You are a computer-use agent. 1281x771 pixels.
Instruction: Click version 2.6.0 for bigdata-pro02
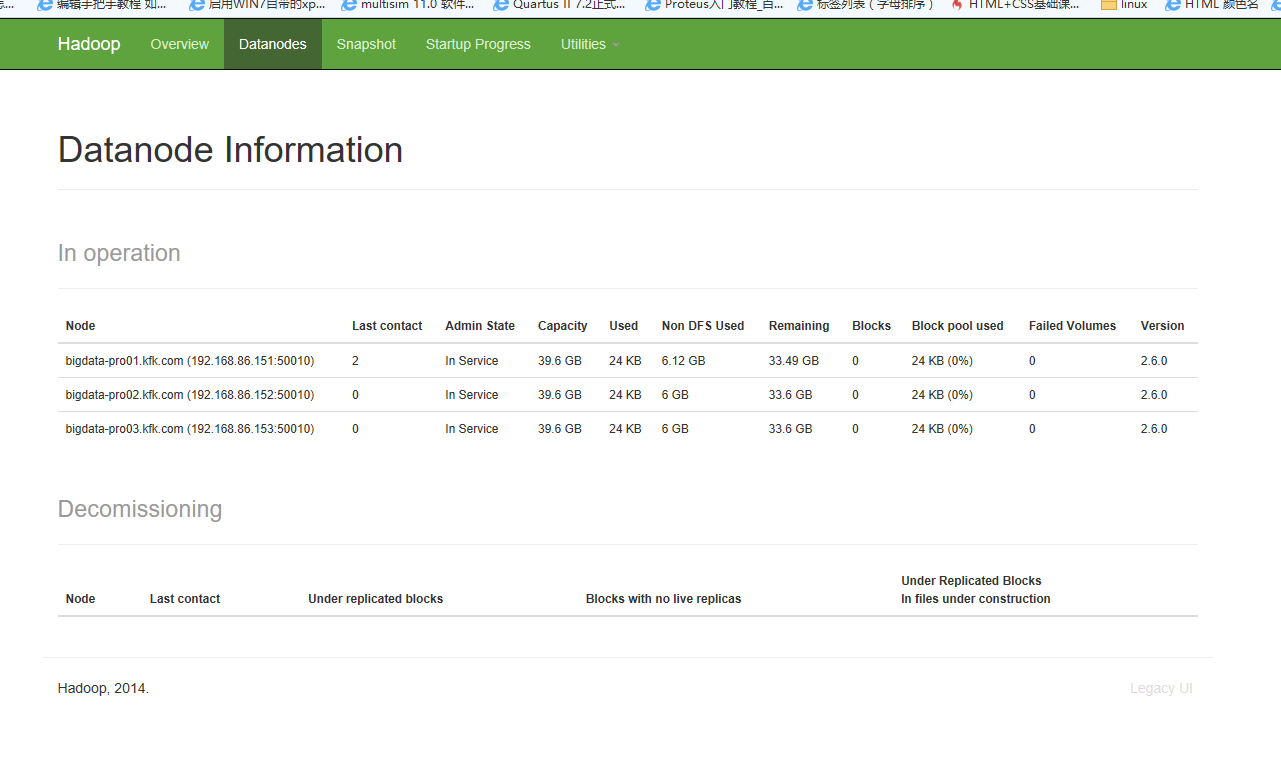pos(1154,395)
